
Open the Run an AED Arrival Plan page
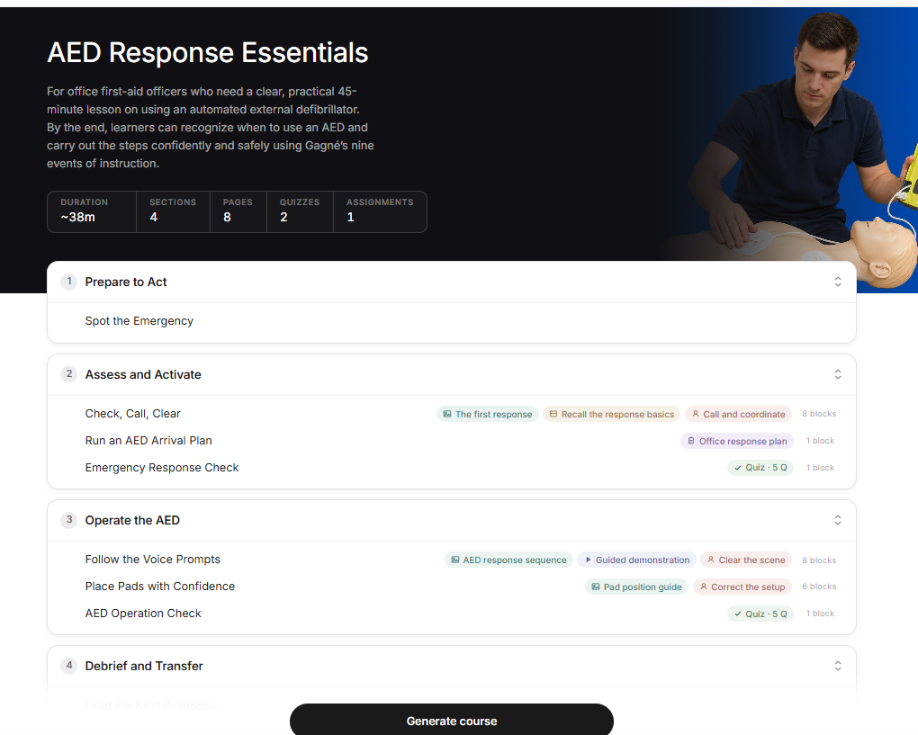pyautogui.click(x=149, y=440)
